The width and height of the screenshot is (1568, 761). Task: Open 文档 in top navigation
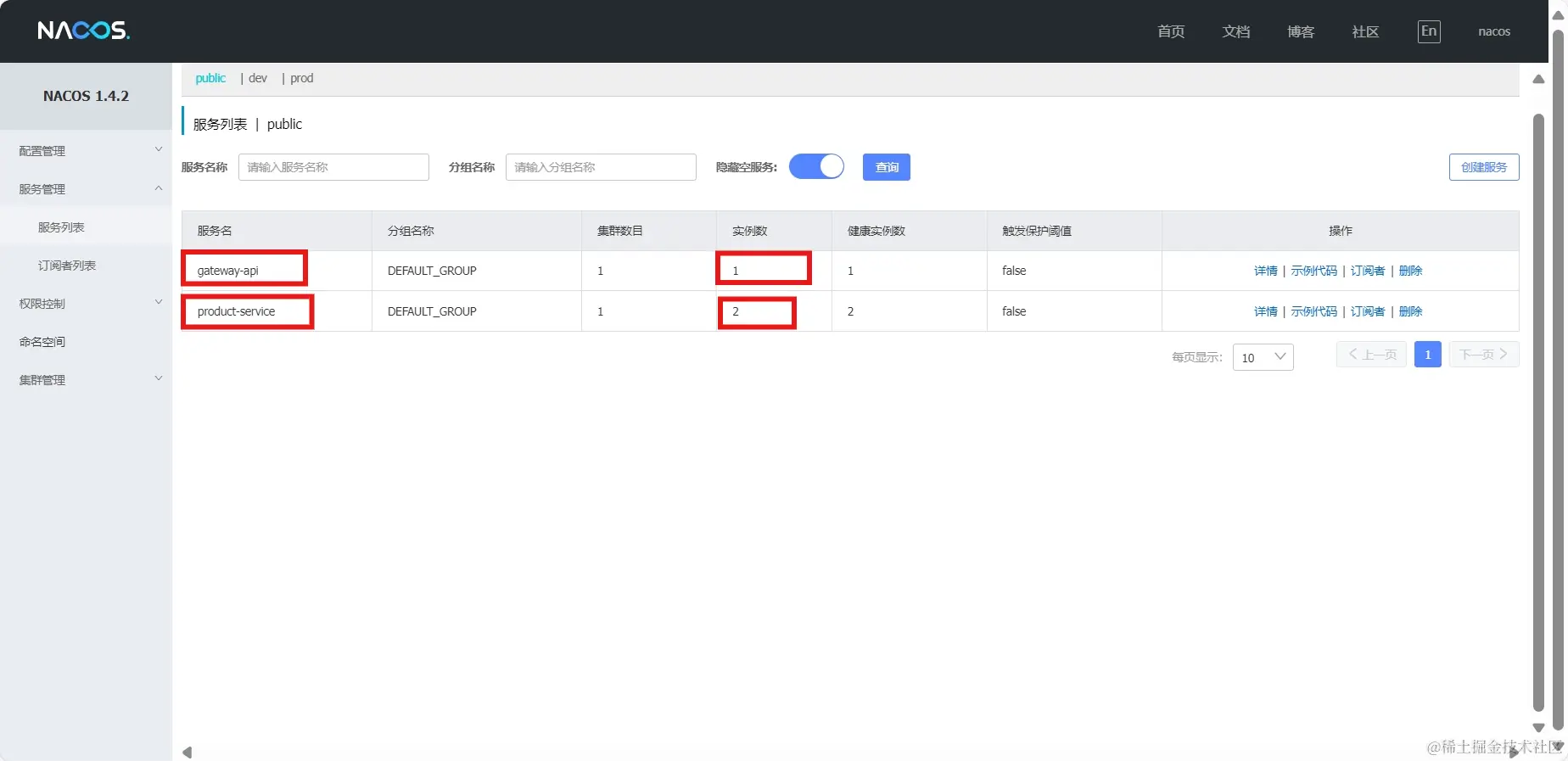tap(1236, 31)
